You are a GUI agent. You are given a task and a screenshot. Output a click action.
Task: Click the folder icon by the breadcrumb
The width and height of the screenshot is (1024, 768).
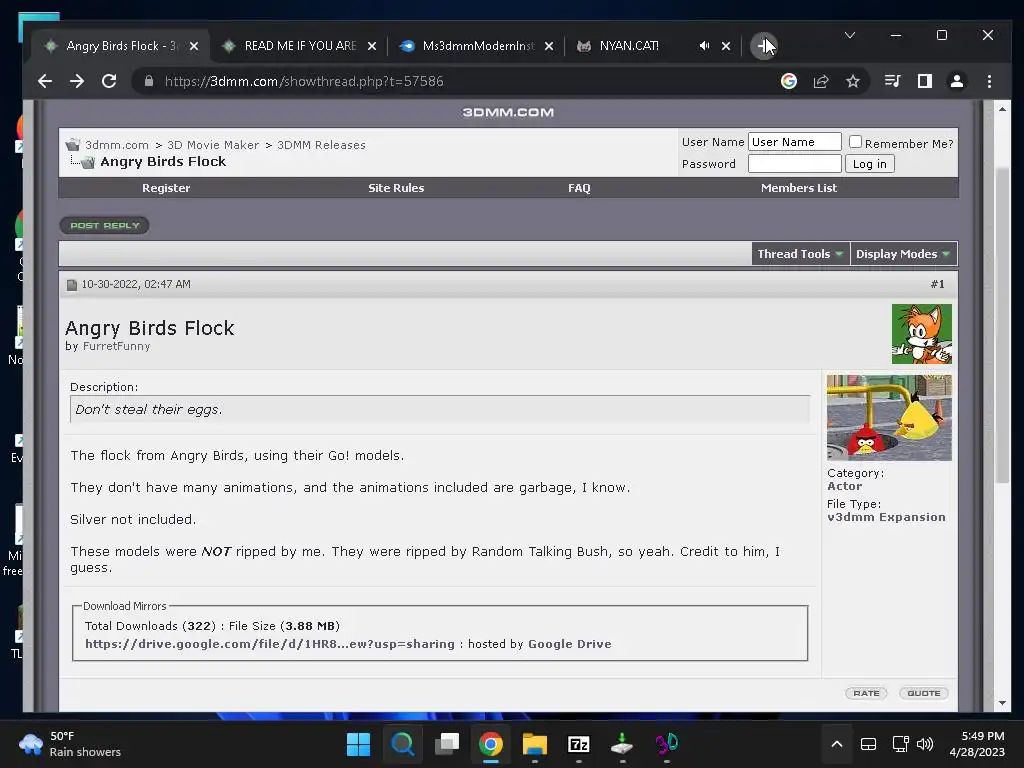72,144
